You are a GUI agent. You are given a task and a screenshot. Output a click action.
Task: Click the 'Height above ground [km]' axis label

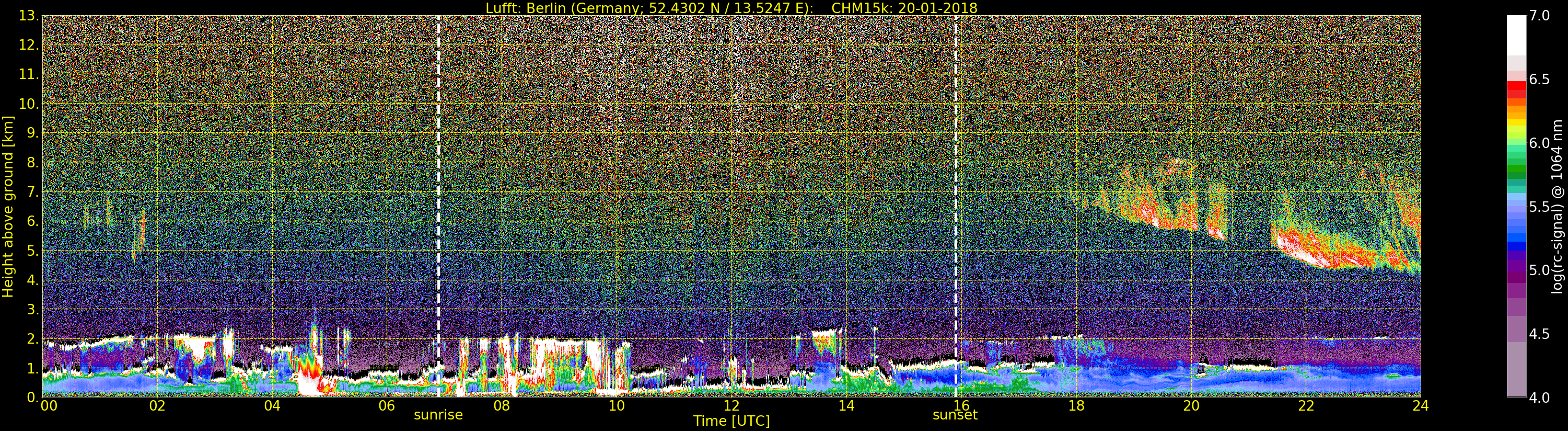coord(8,207)
